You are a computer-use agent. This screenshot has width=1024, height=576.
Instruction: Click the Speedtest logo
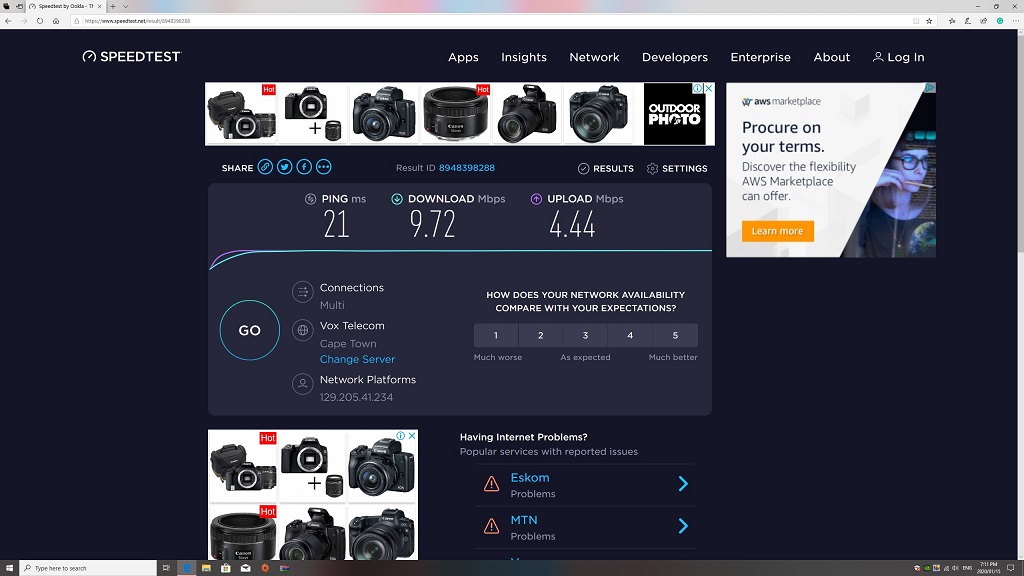[132, 57]
